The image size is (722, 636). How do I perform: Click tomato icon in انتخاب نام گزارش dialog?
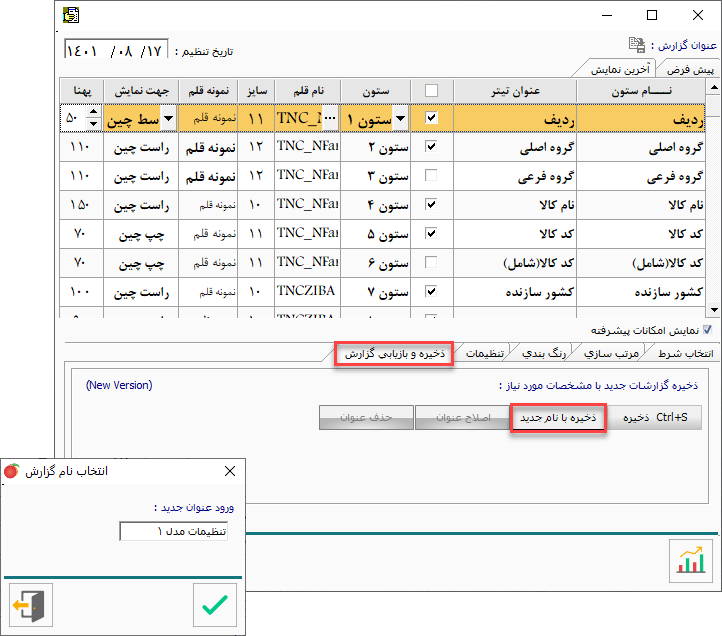point(12,471)
